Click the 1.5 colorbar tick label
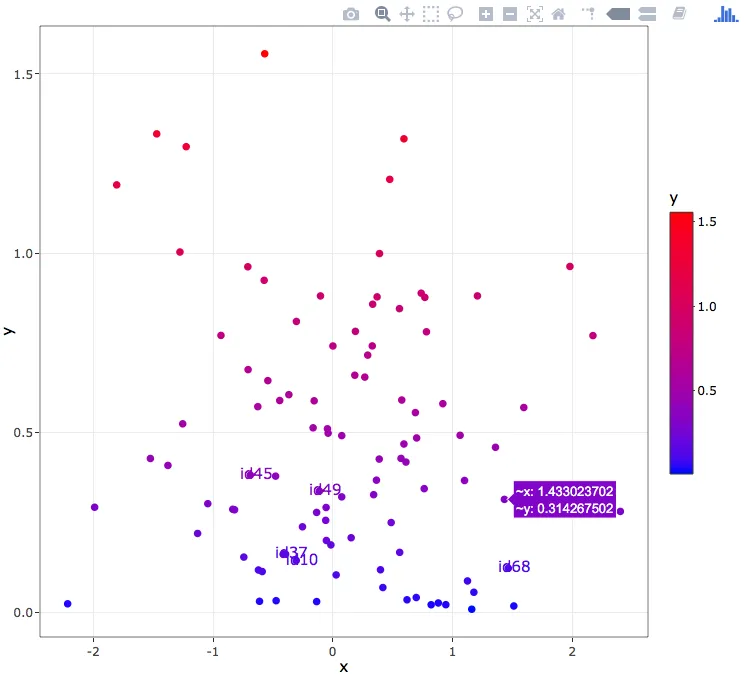 707,221
